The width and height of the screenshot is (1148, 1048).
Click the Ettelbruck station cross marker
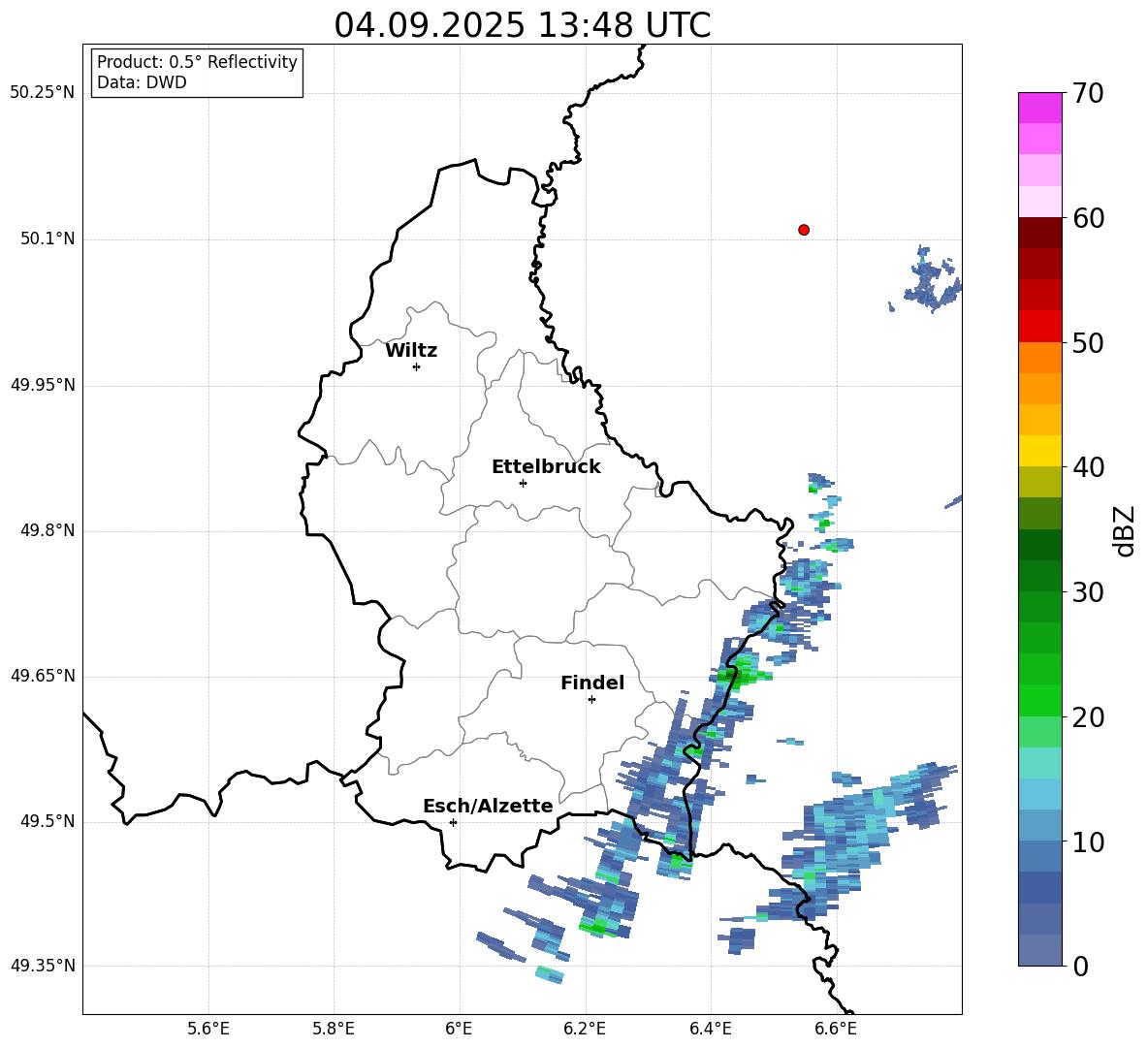[x=523, y=483]
